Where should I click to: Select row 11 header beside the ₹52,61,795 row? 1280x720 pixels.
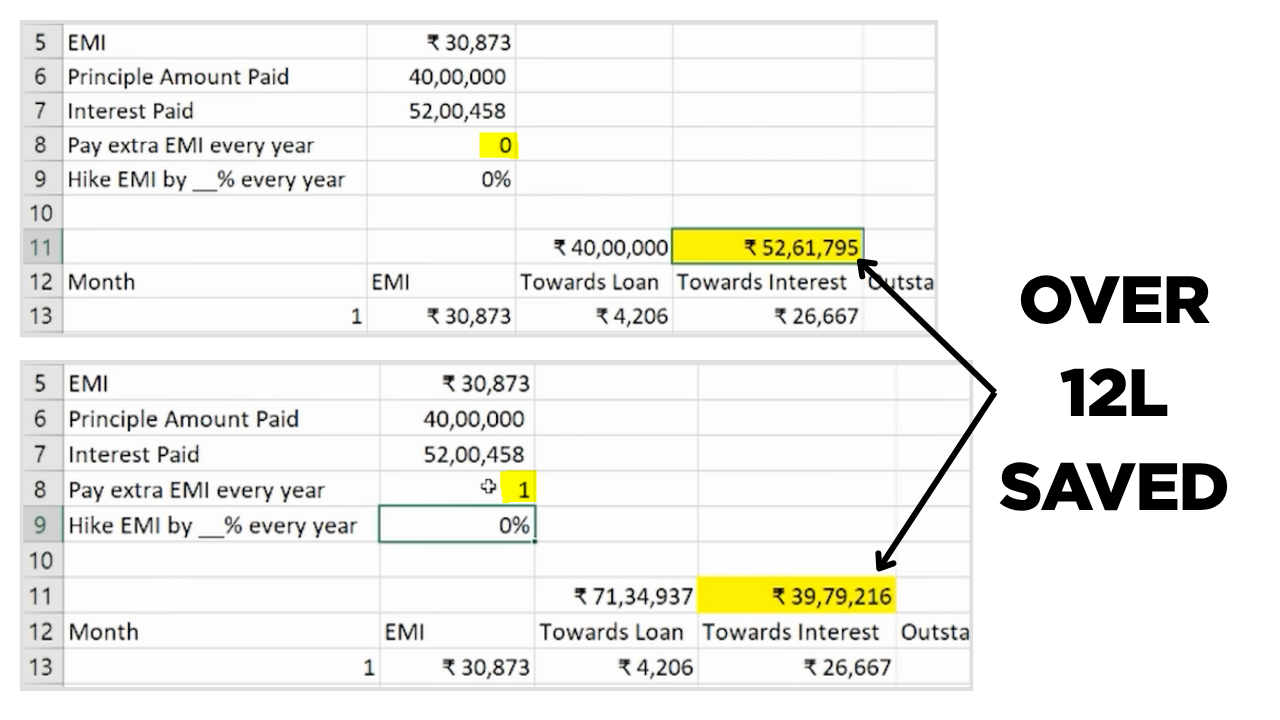tap(41, 247)
